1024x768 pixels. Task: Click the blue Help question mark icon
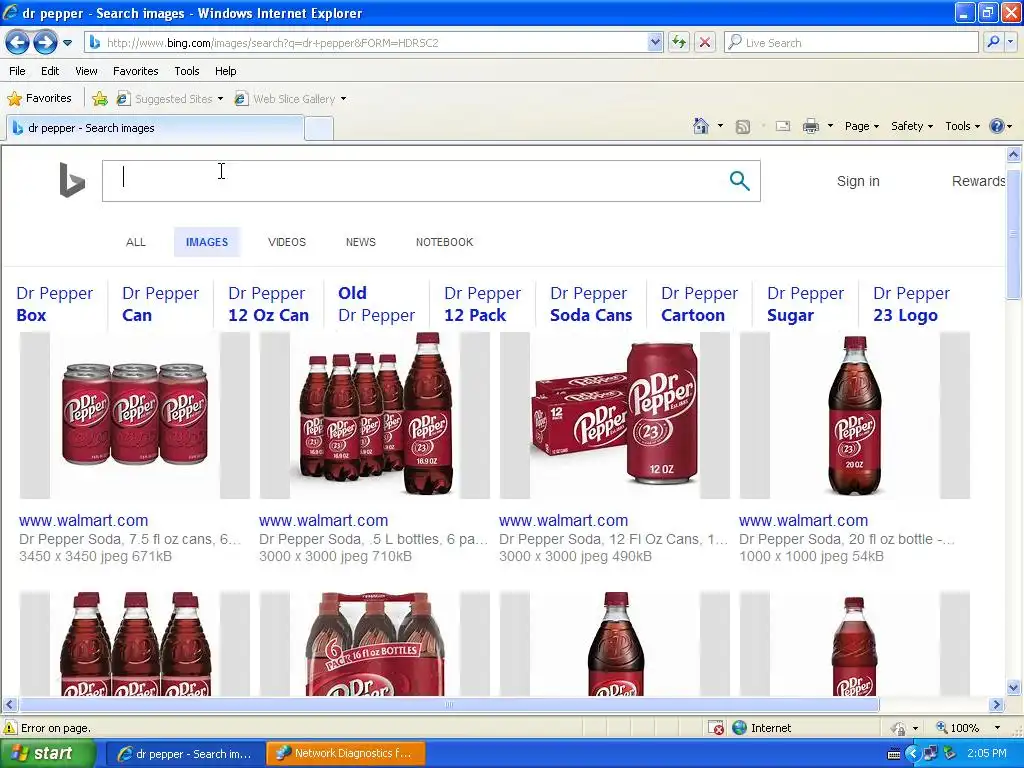[997, 126]
